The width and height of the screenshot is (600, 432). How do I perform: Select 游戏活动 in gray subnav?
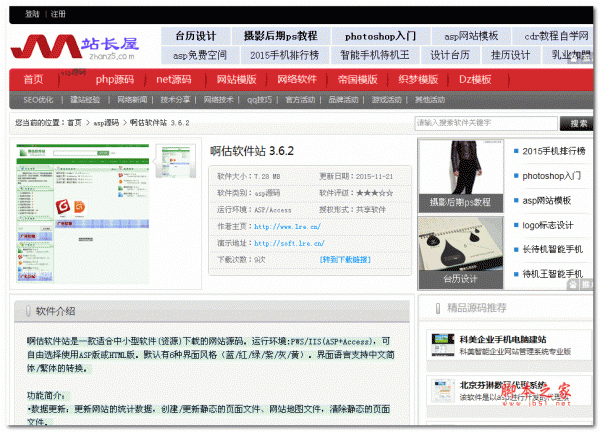[x=386, y=100]
